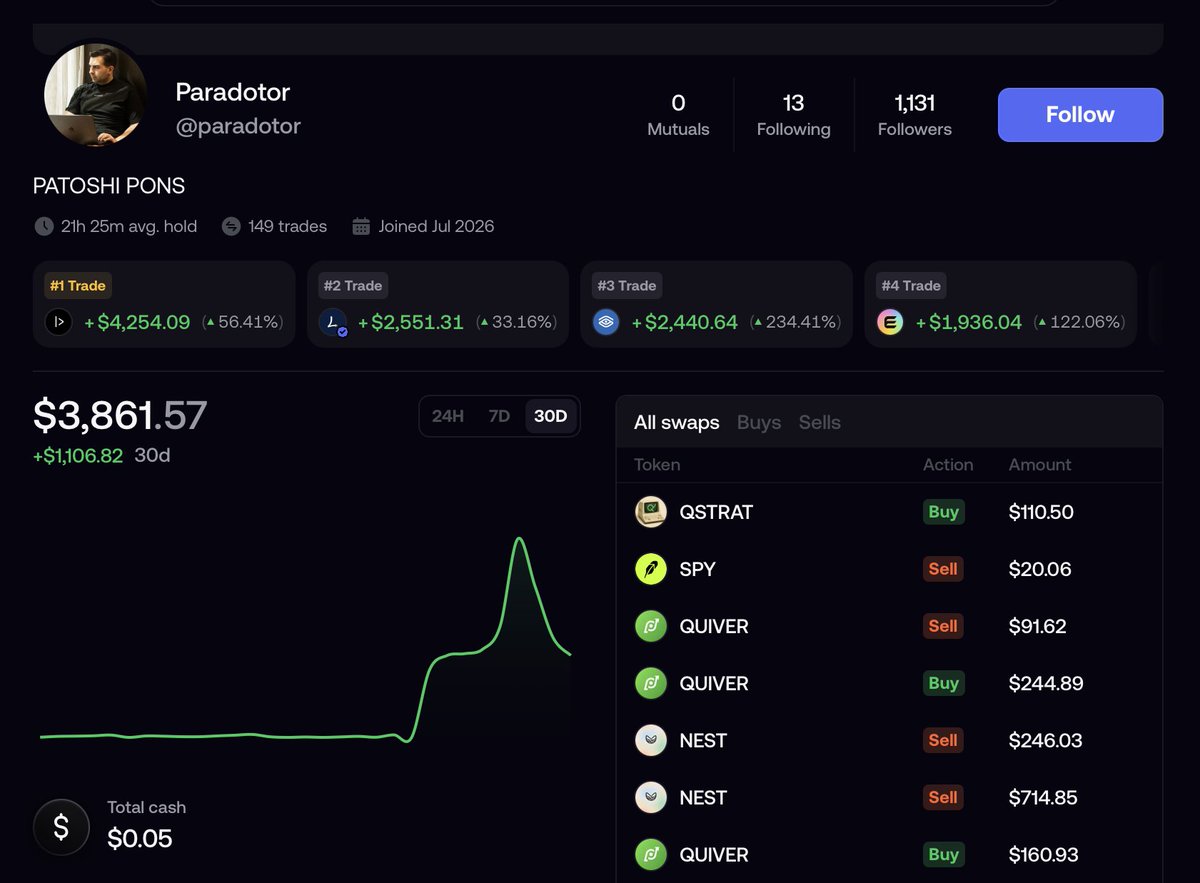Image resolution: width=1200 pixels, height=883 pixels.
Task: Click the Paradotor profile avatar photo
Action: point(96,95)
